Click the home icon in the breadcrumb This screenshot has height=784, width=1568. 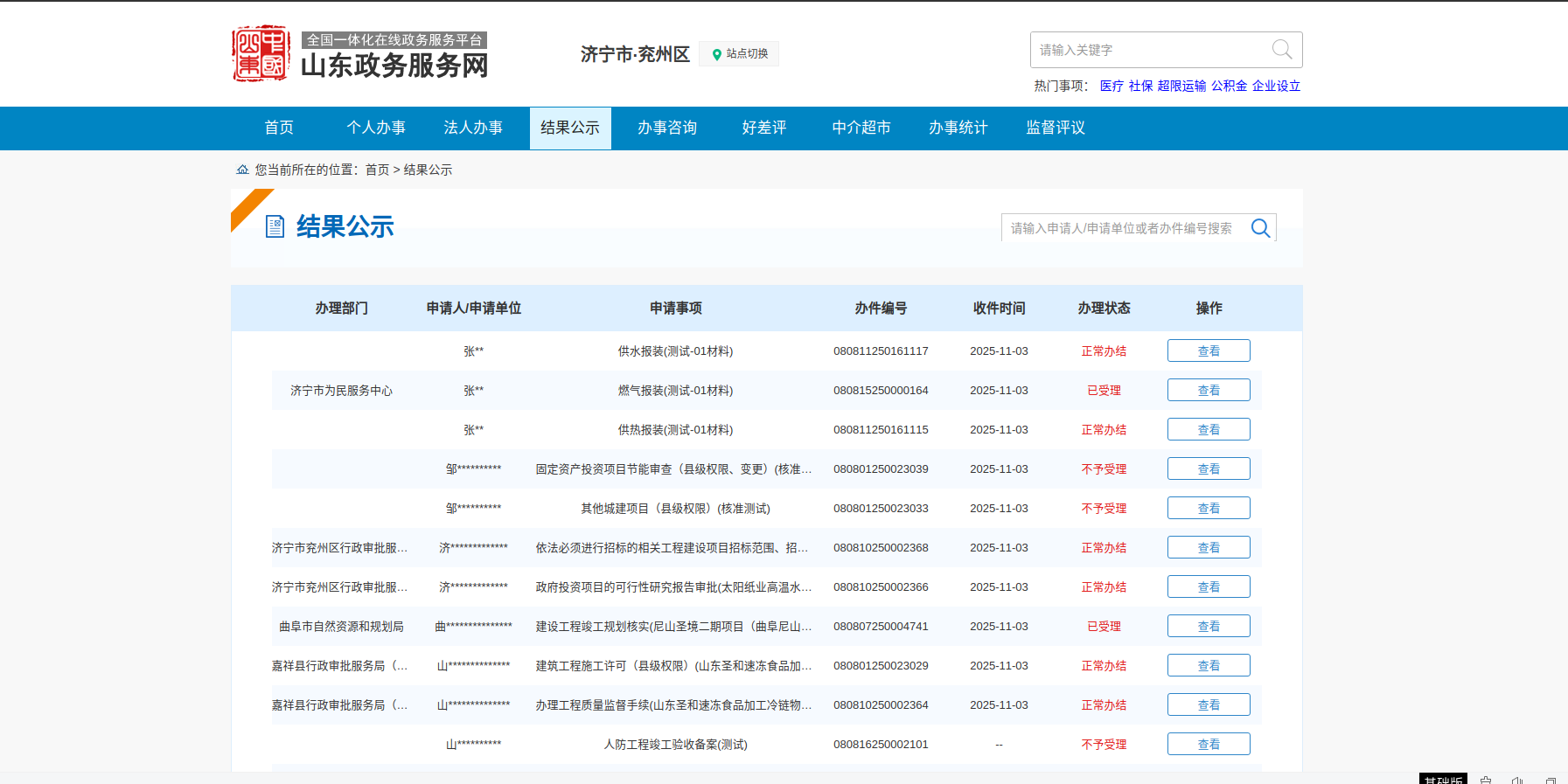click(242, 170)
